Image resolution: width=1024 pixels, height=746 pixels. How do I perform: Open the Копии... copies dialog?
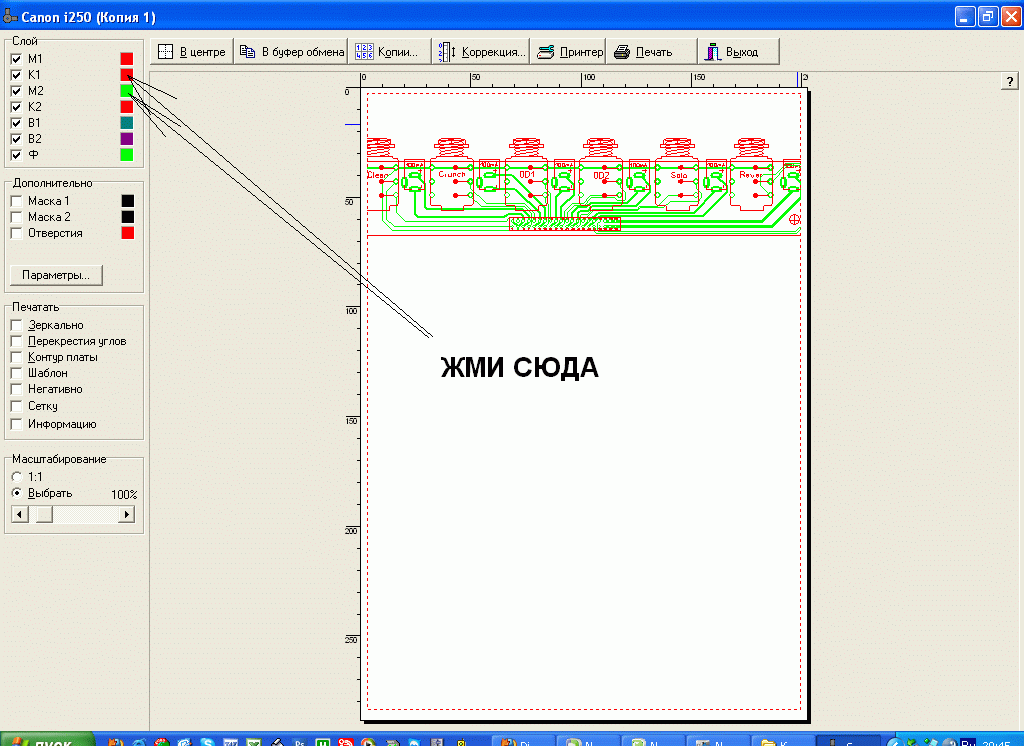[390, 52]
